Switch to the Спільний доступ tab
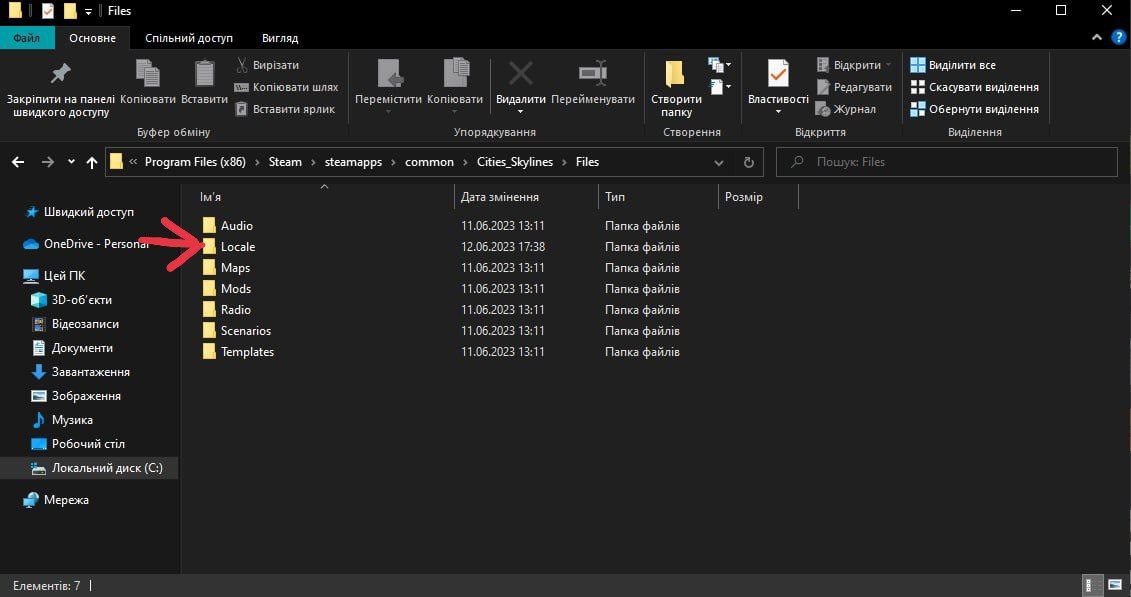This screenshot has width=1131, height=597. tap(189, 37)
